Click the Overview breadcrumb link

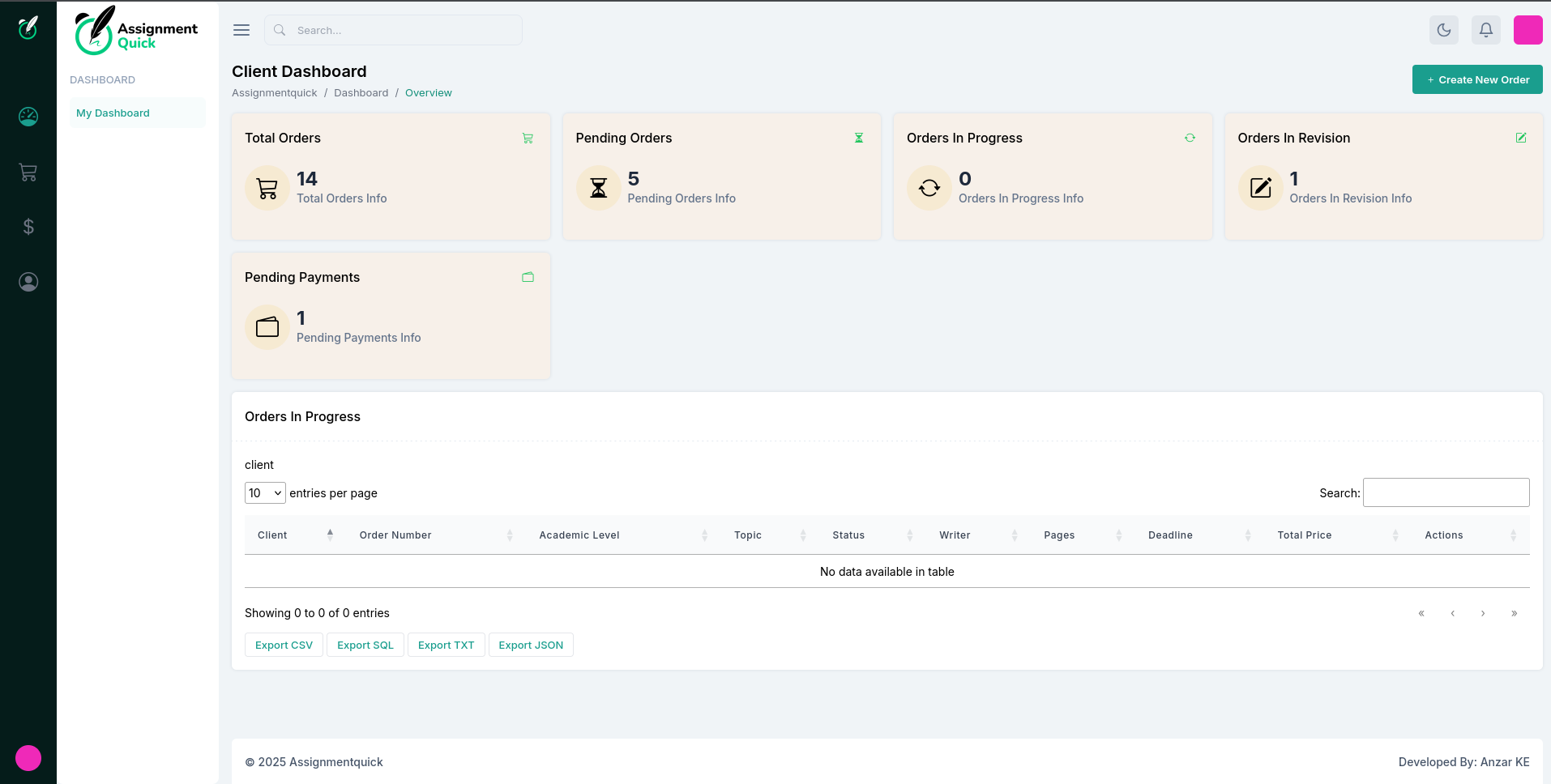(x=428, y=93)
